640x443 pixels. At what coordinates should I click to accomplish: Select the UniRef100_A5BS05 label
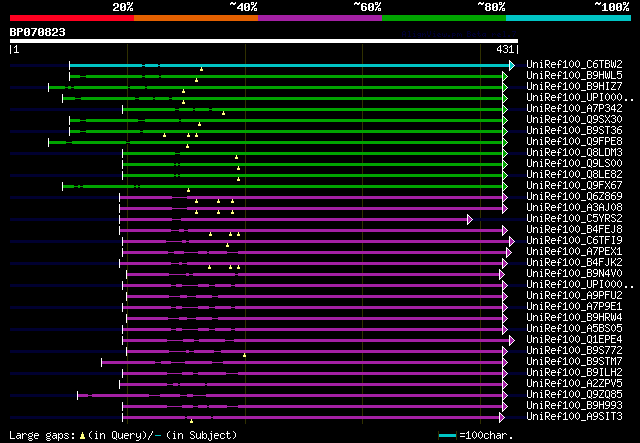pyautogui.click(x=574, y=329)
